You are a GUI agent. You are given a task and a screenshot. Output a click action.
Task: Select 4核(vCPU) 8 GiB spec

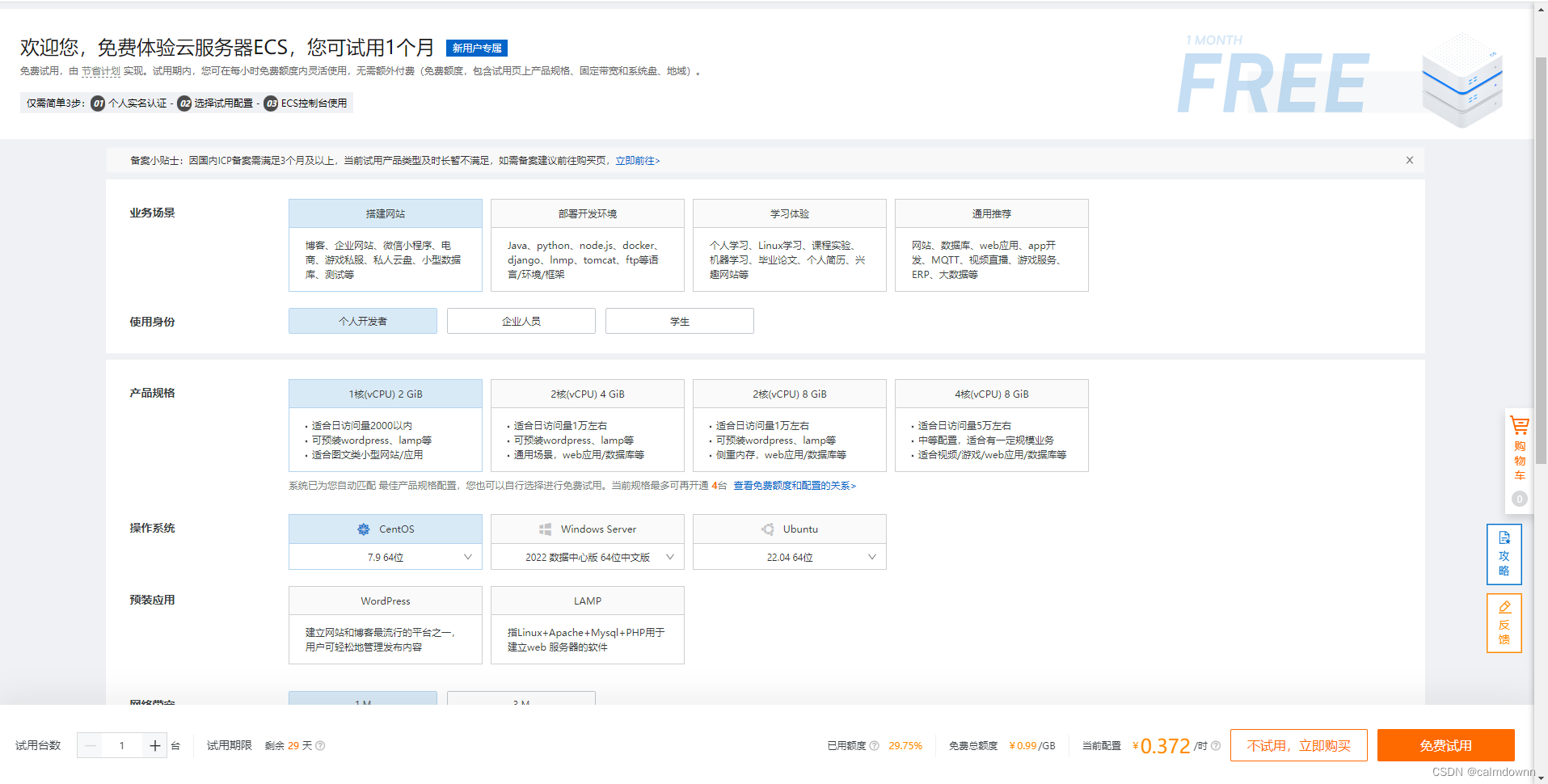click(992, 425)
